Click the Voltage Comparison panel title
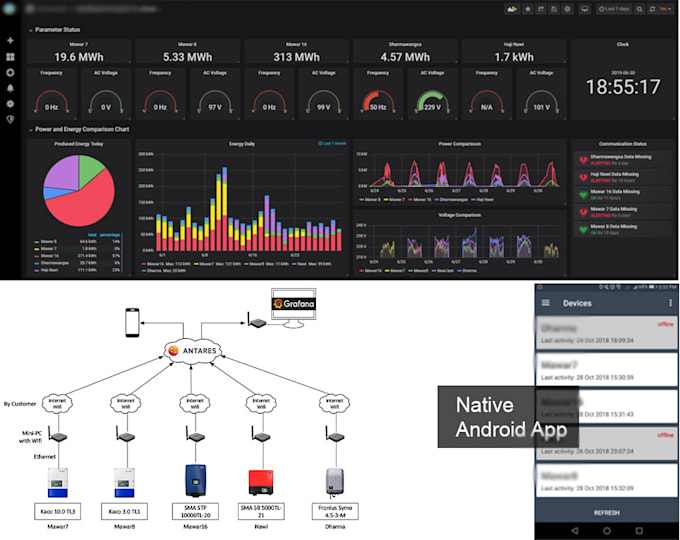The width and height of the screenshot is (680, 540). point(460,215)
